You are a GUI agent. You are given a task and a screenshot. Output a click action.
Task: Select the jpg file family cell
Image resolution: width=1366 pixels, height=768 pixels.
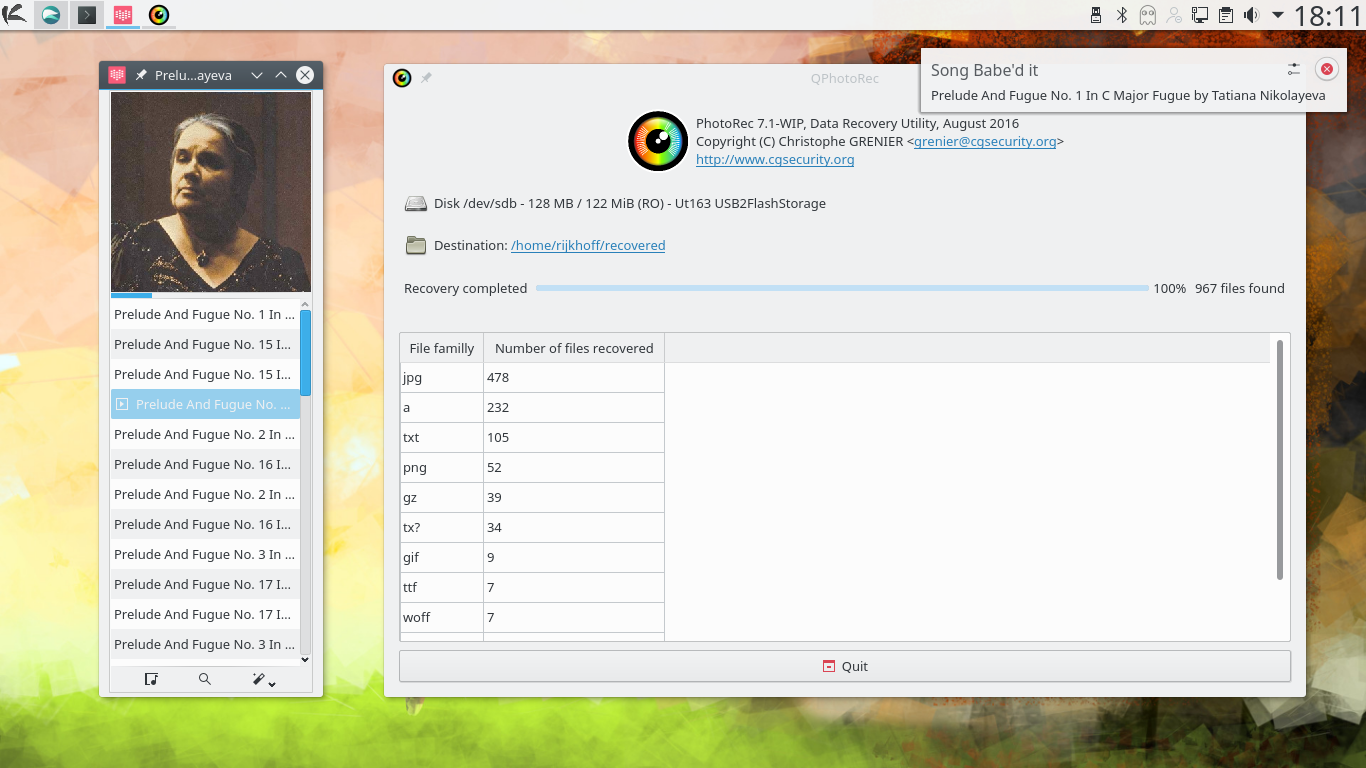tap(442, 377)
